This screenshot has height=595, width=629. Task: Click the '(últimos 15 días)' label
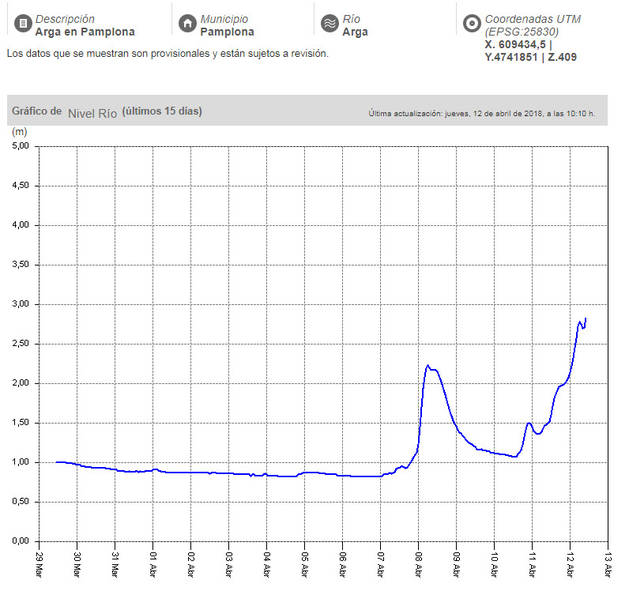162,111
